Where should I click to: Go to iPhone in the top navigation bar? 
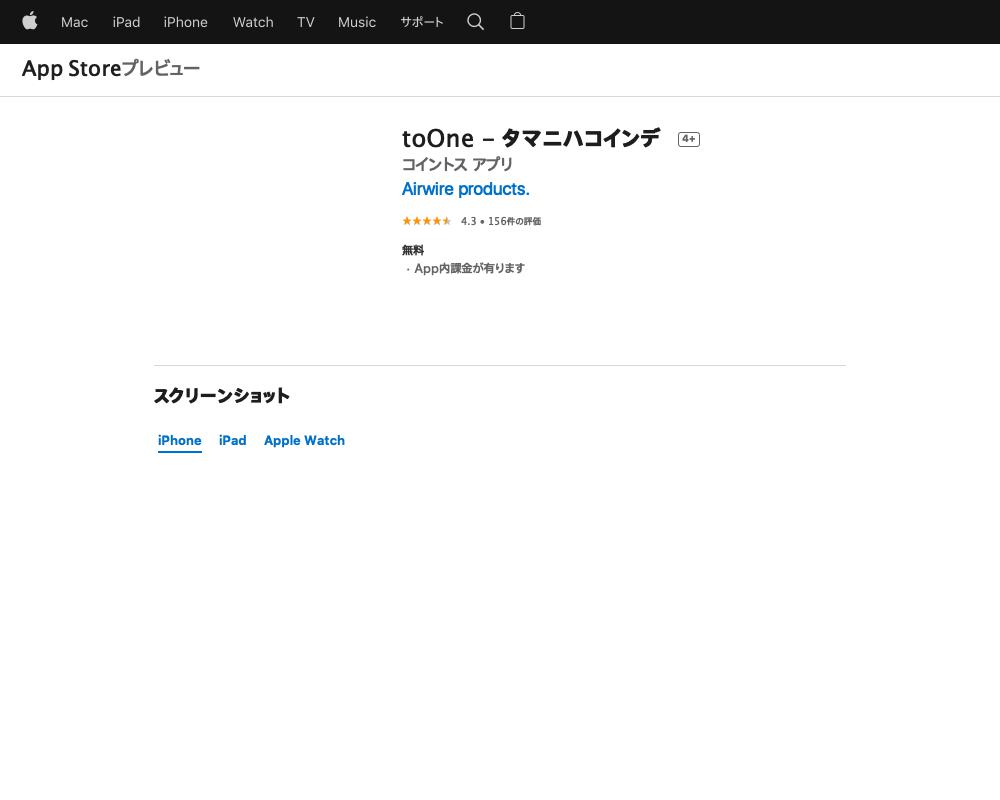(185, 22)
